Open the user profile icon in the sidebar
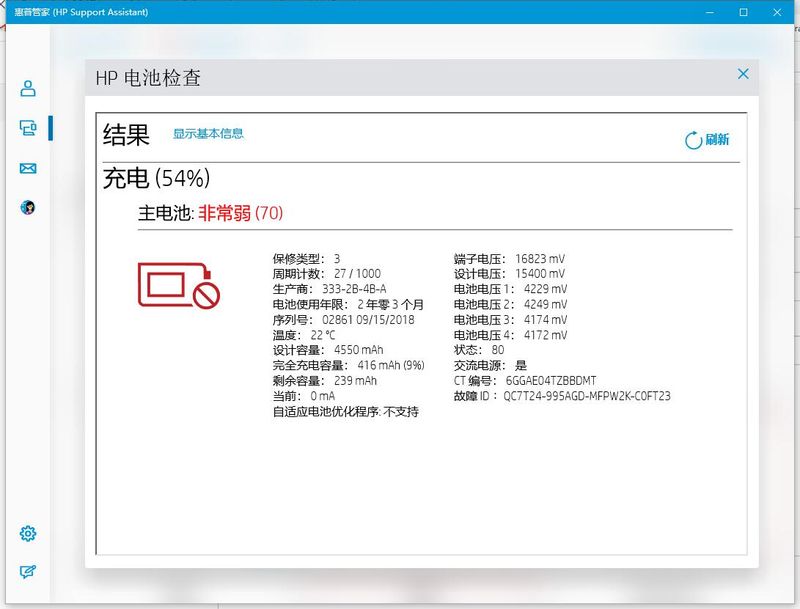The image size is (800, 609). coord(28,88)
